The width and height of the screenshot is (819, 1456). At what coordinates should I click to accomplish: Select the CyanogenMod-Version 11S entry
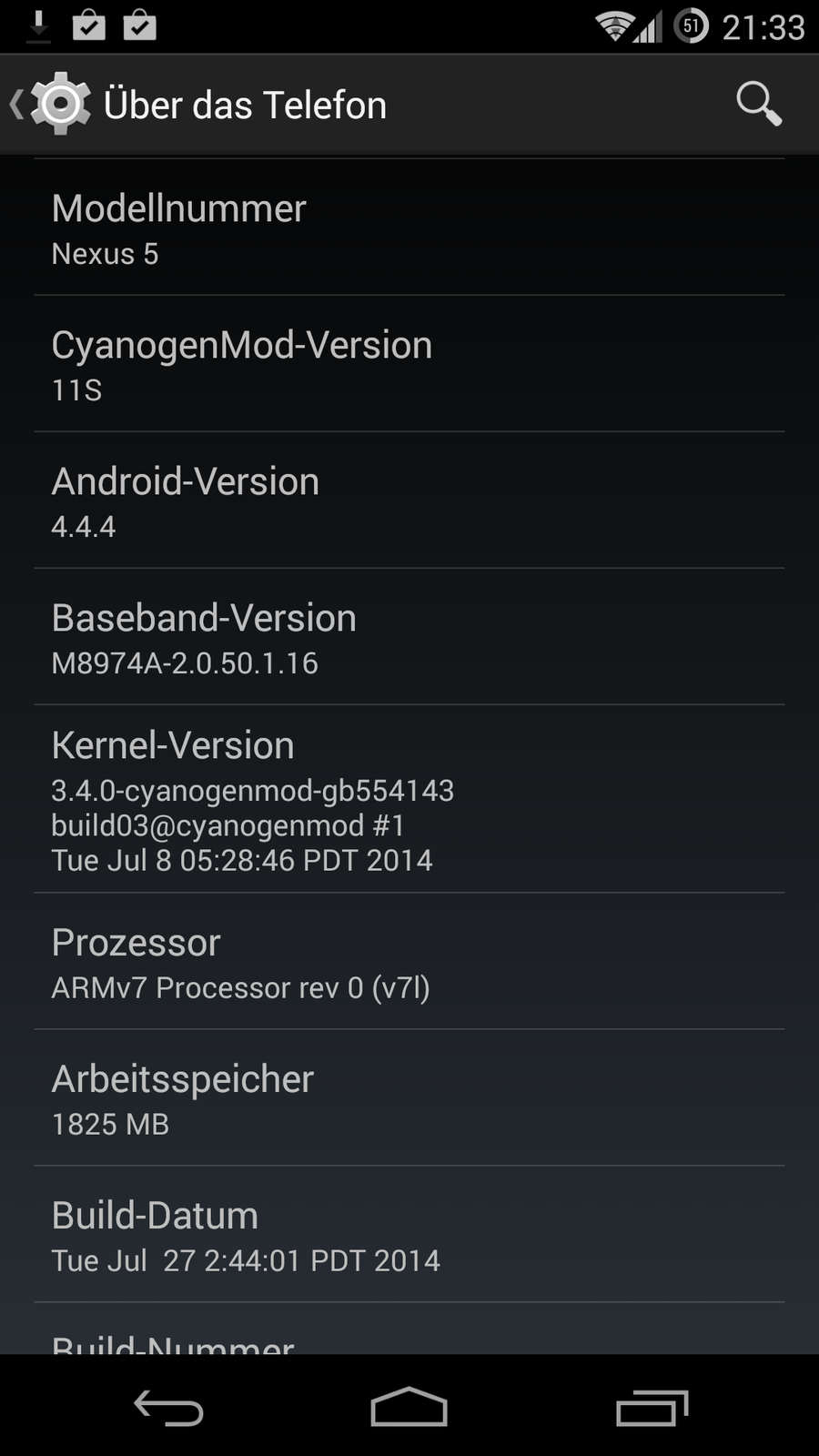[409, 364]
